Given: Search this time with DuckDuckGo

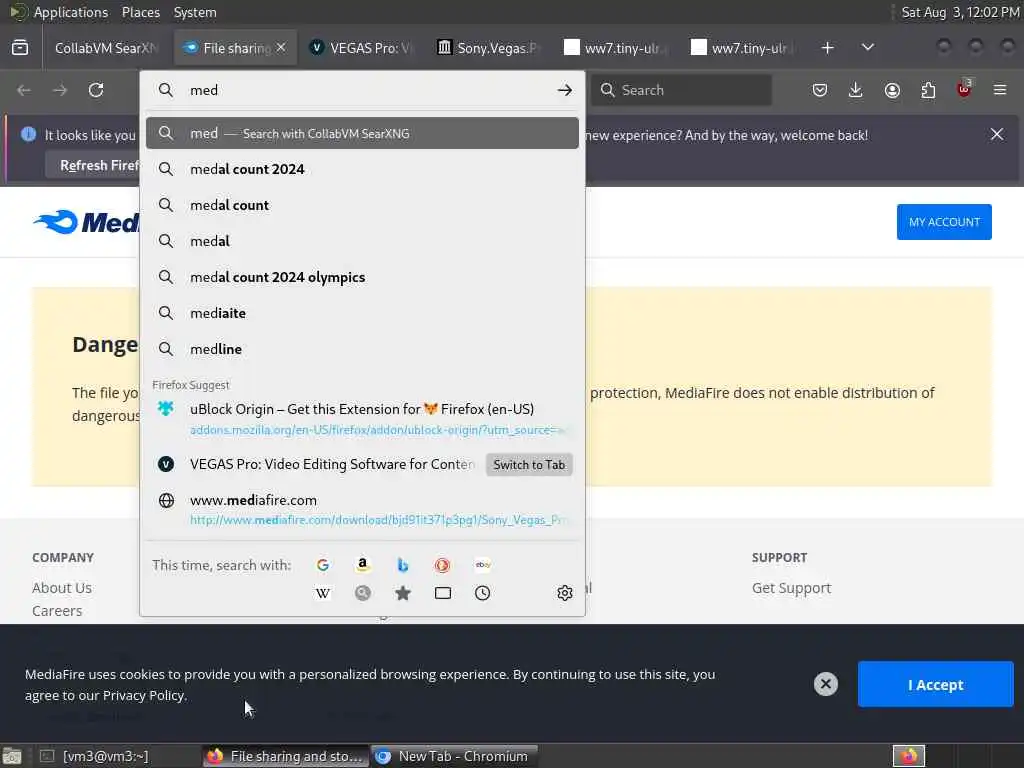Looking at the screenshot, I should click(x=443, y=565).
